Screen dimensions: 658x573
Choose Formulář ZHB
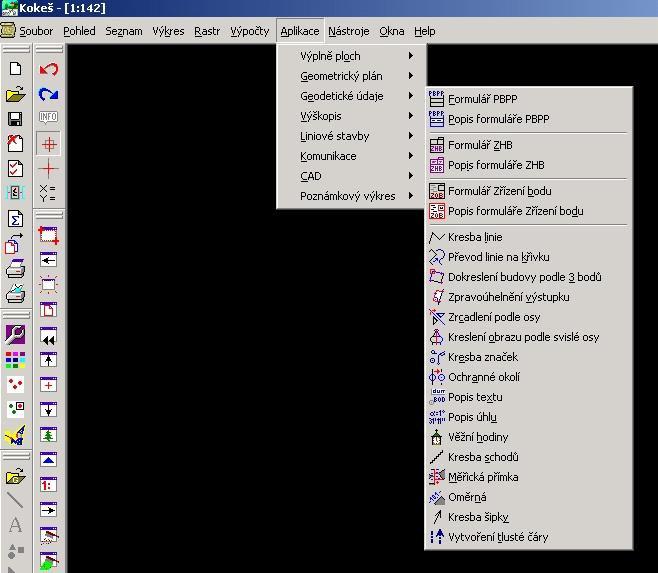tap(528, 145)
